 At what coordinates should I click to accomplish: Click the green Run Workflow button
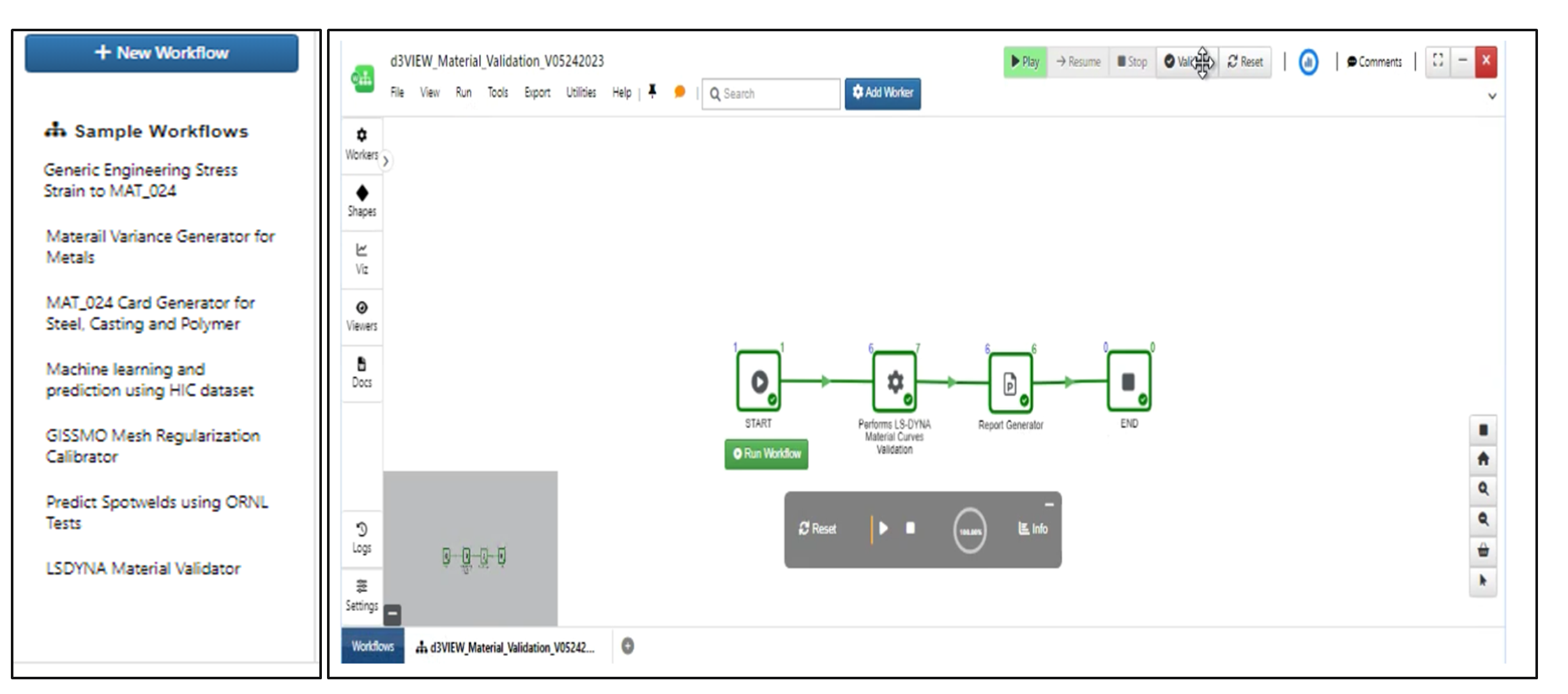[766, 454]
